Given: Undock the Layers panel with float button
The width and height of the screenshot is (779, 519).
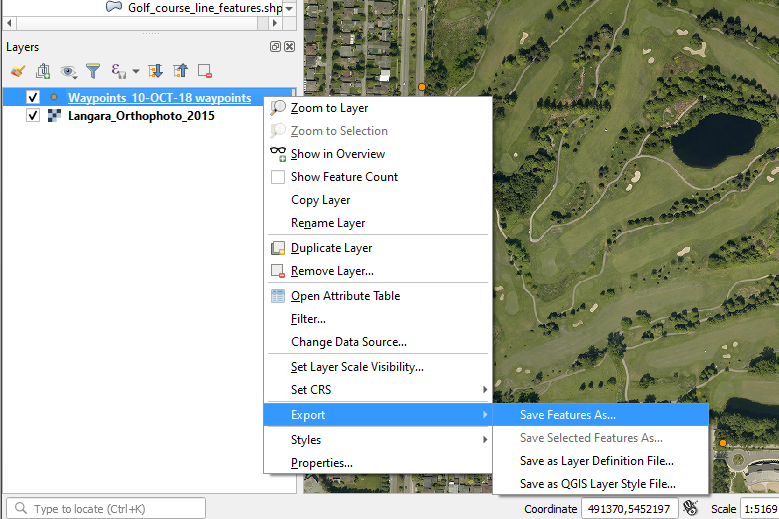Looking at the screenshot, I should point(275,47).
